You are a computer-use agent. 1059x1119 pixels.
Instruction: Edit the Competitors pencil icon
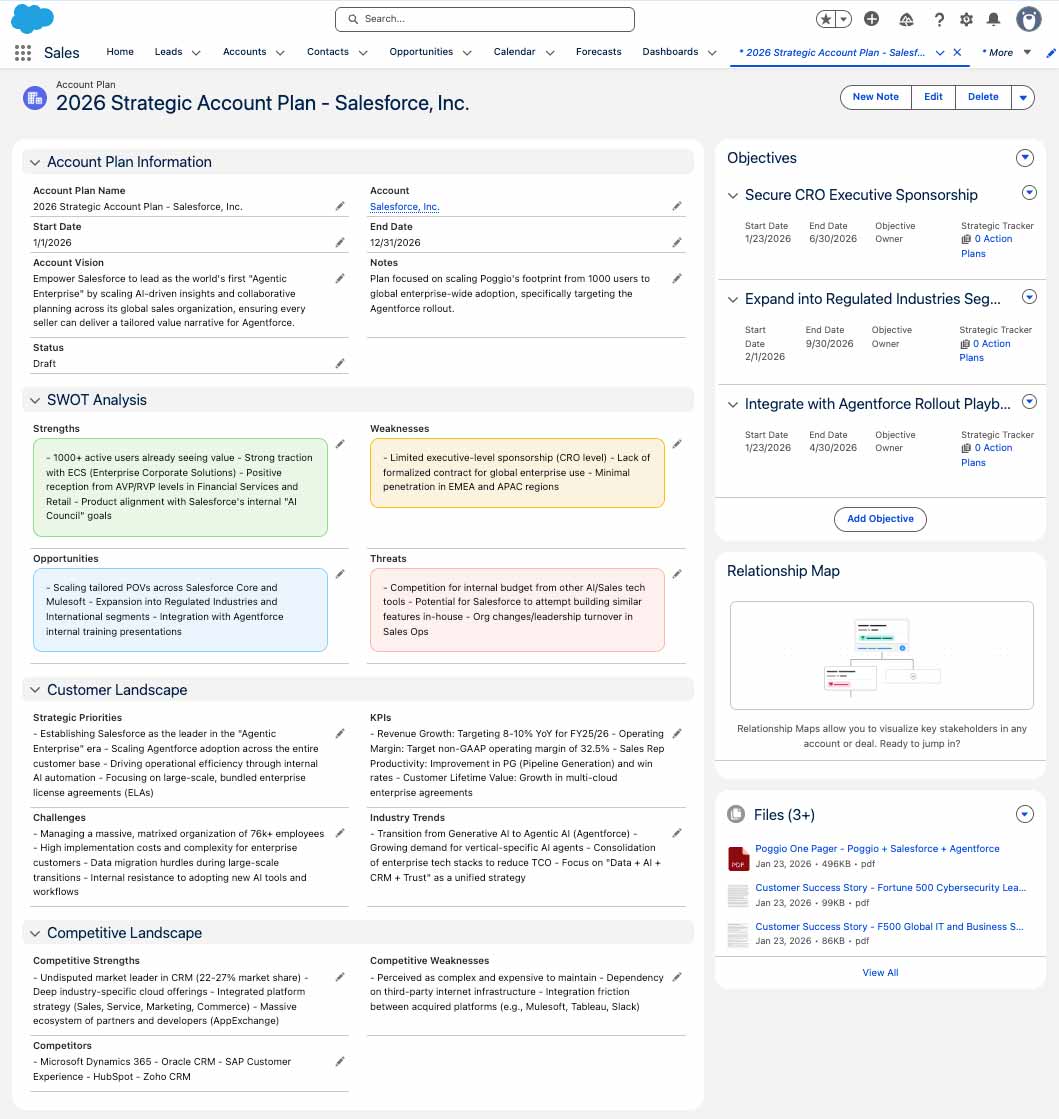point(340,1061)
